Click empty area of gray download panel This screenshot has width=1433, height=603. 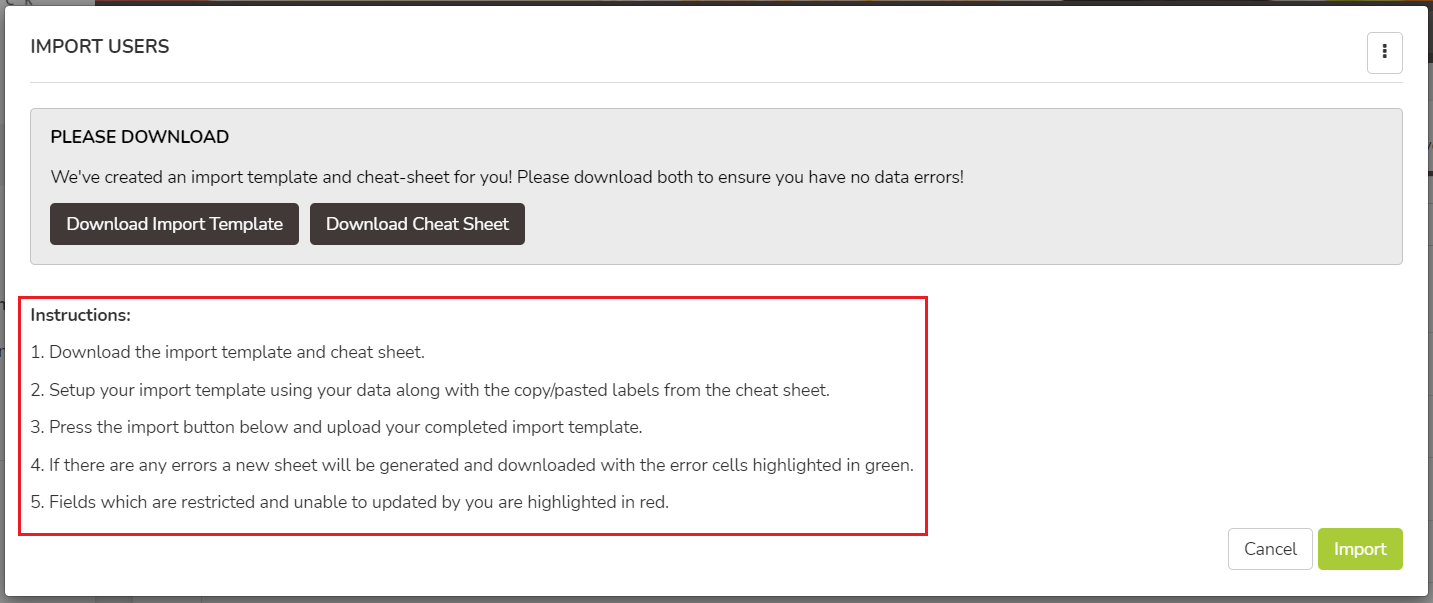[960, 224]
